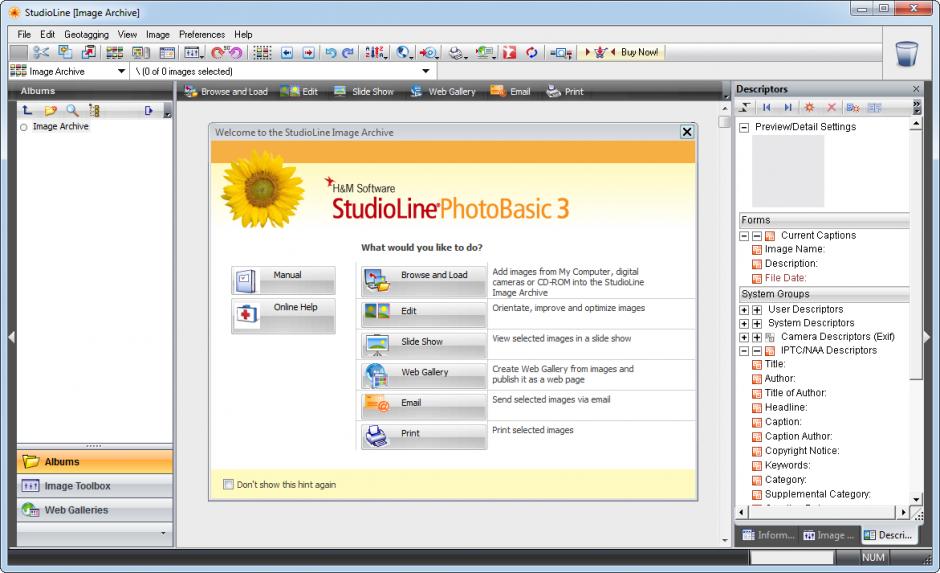Image resolution: width=940 pixels, height=573 pixels.
Task: Switch to the Inform... bottom tab
Action: coord(769,535)
